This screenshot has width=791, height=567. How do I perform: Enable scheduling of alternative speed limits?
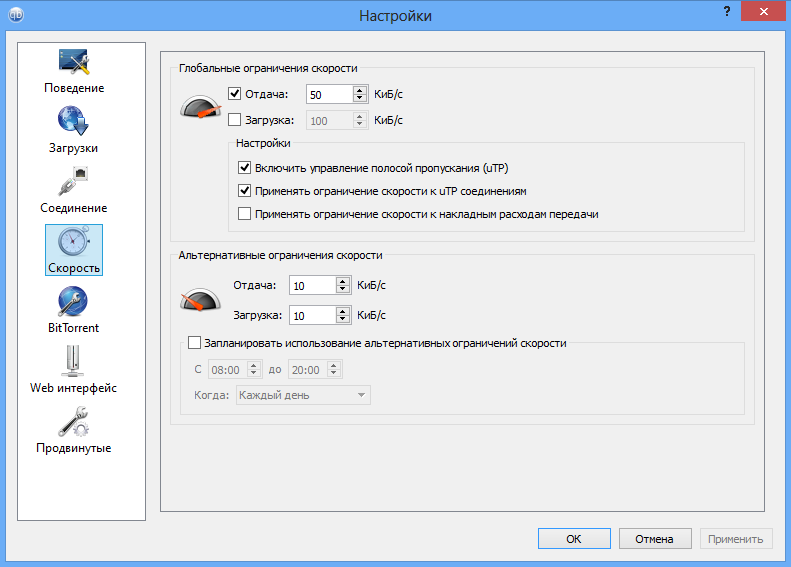[194, 343]
